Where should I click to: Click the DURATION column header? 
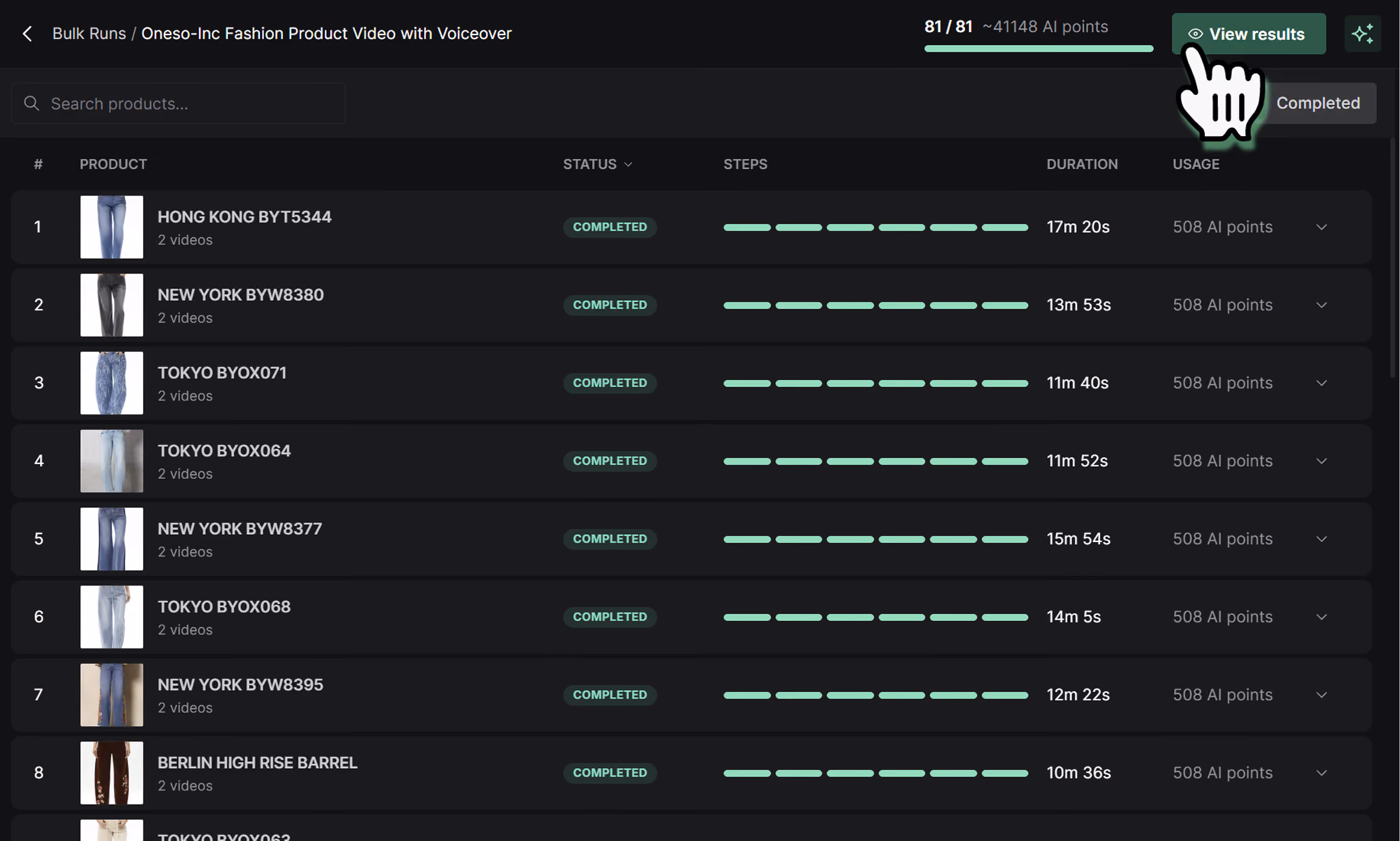[1082, 164]
